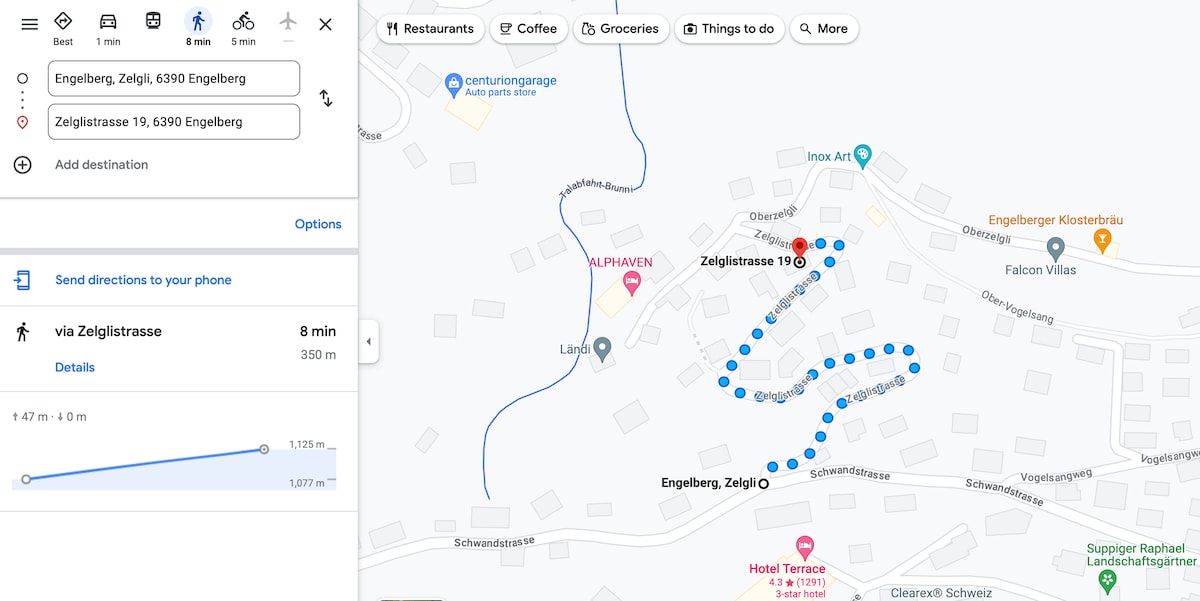Screen dimensions: 1200x601
Task: Select flights mode airplane icon
Action: point(288,21)
